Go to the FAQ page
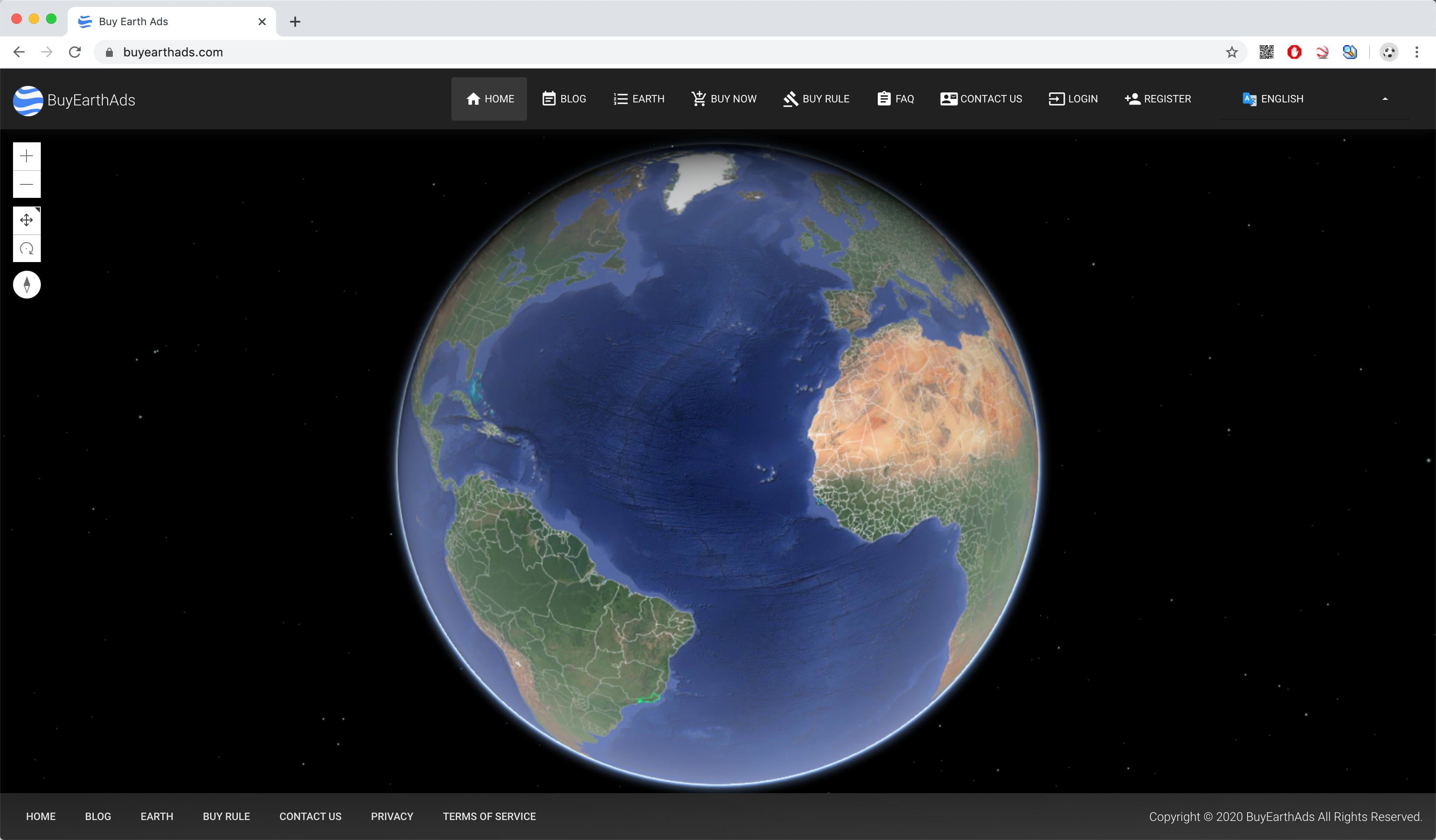 pos(895,99)
